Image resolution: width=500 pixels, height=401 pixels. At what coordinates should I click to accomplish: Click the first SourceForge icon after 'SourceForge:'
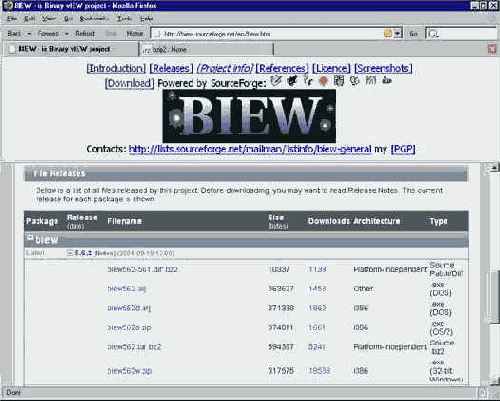[x=276, y=81]
